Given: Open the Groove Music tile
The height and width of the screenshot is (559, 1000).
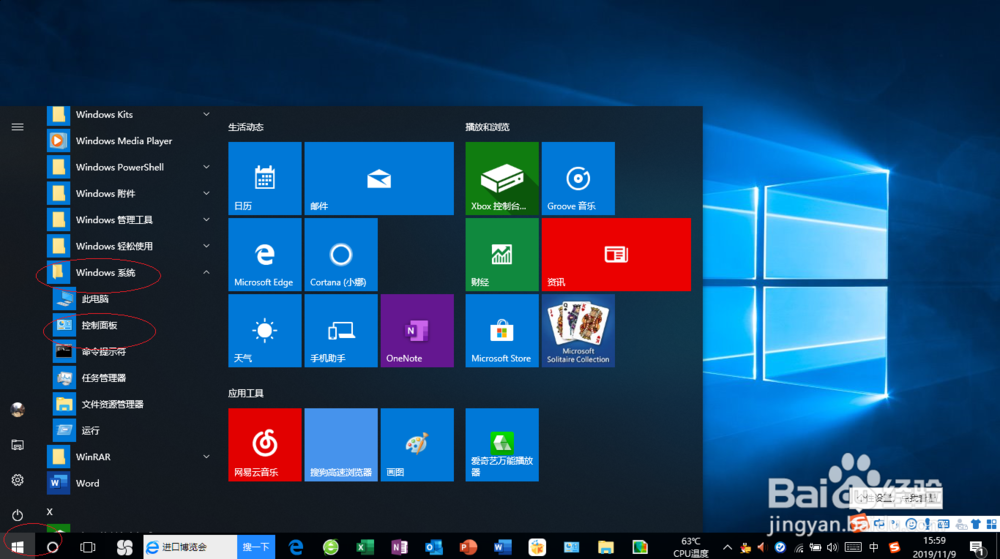Looking at the screenshot, I should [x=578, y=178].
